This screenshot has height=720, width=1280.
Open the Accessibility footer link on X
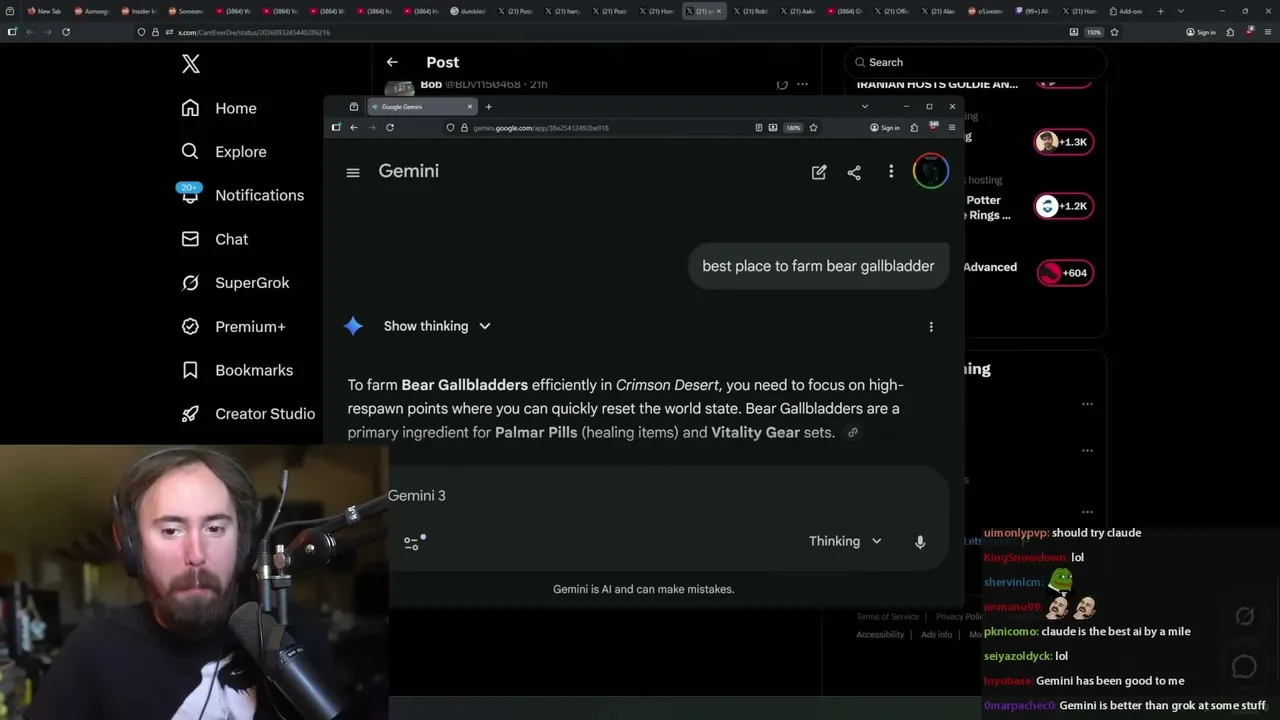click(880, 635)
